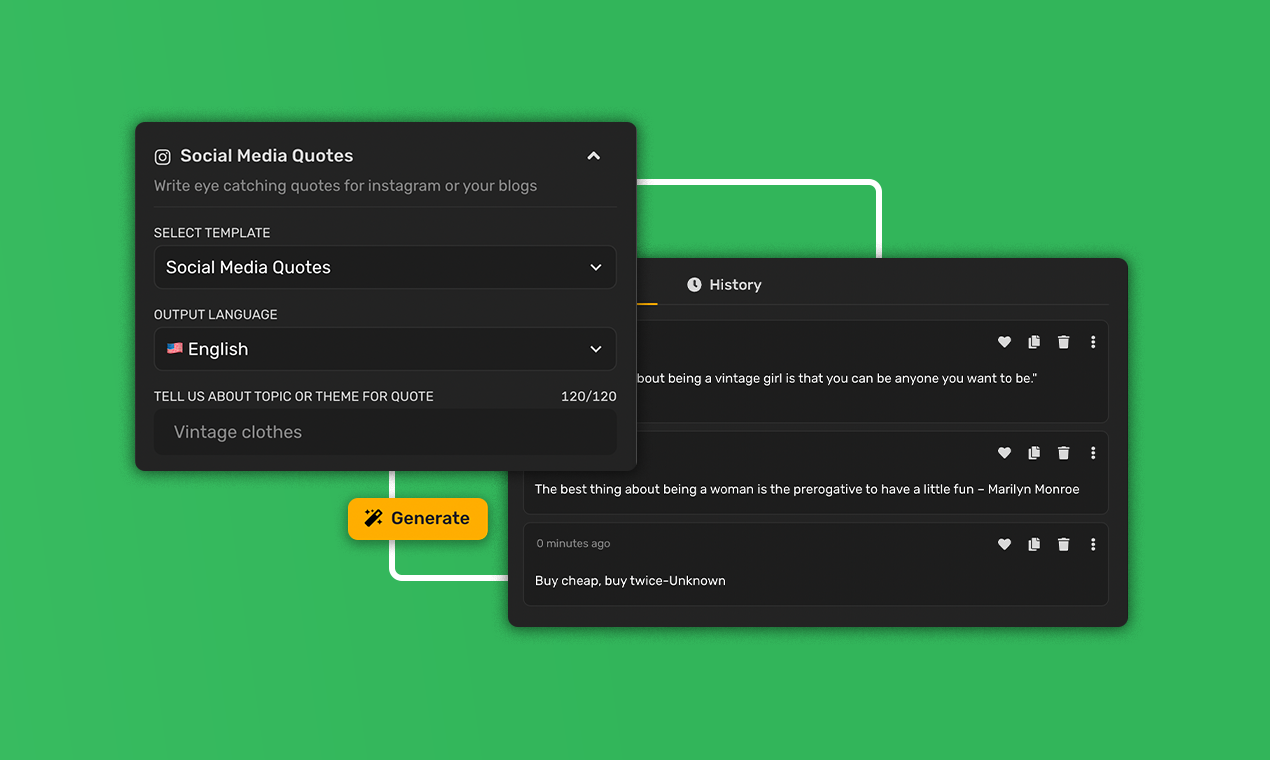Copy the Marilyn Monroe quote
Screen dimensions: 1270x760
click(1034, 453)
